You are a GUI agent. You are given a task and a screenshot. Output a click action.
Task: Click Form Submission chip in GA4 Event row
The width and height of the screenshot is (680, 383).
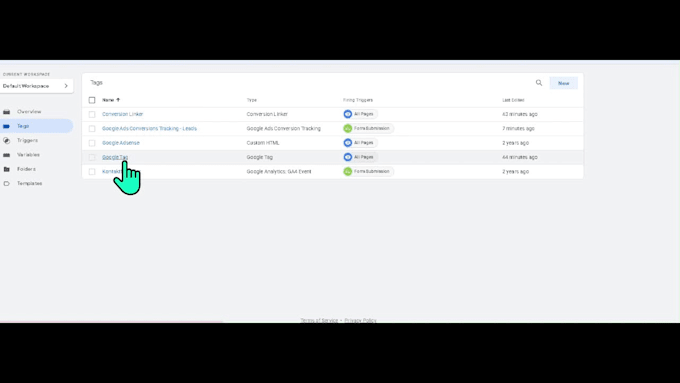[x=368, y=171]
